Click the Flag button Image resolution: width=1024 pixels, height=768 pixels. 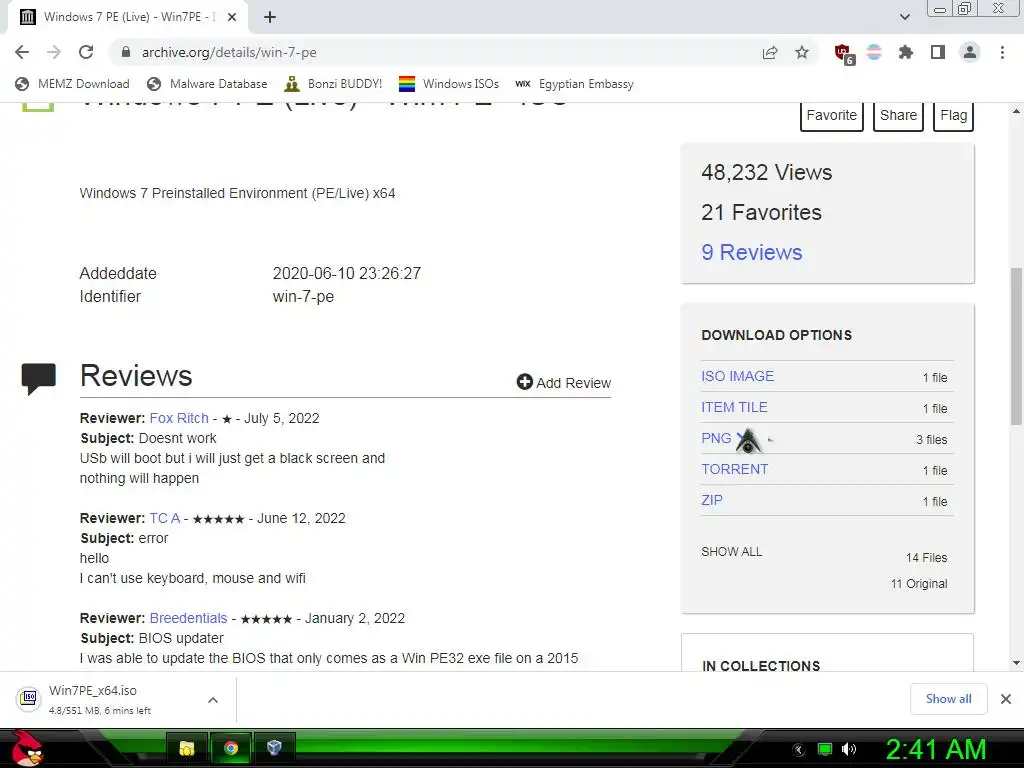(x=953, y=116)
